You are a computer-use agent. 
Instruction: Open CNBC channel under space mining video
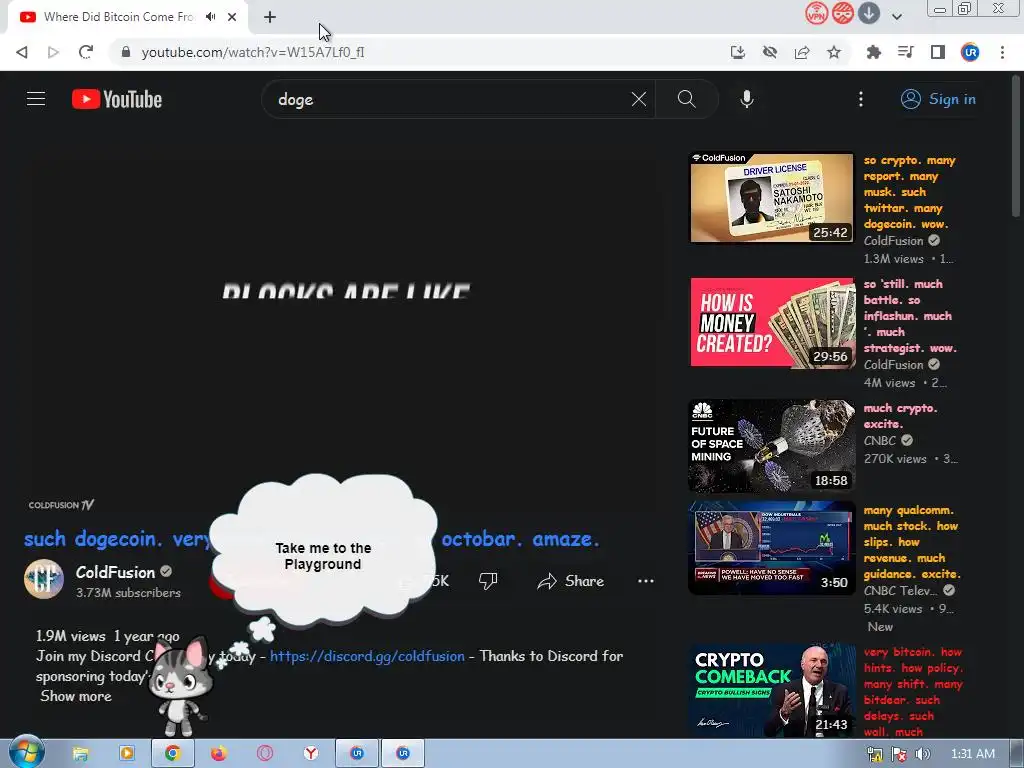pos(880,441)
